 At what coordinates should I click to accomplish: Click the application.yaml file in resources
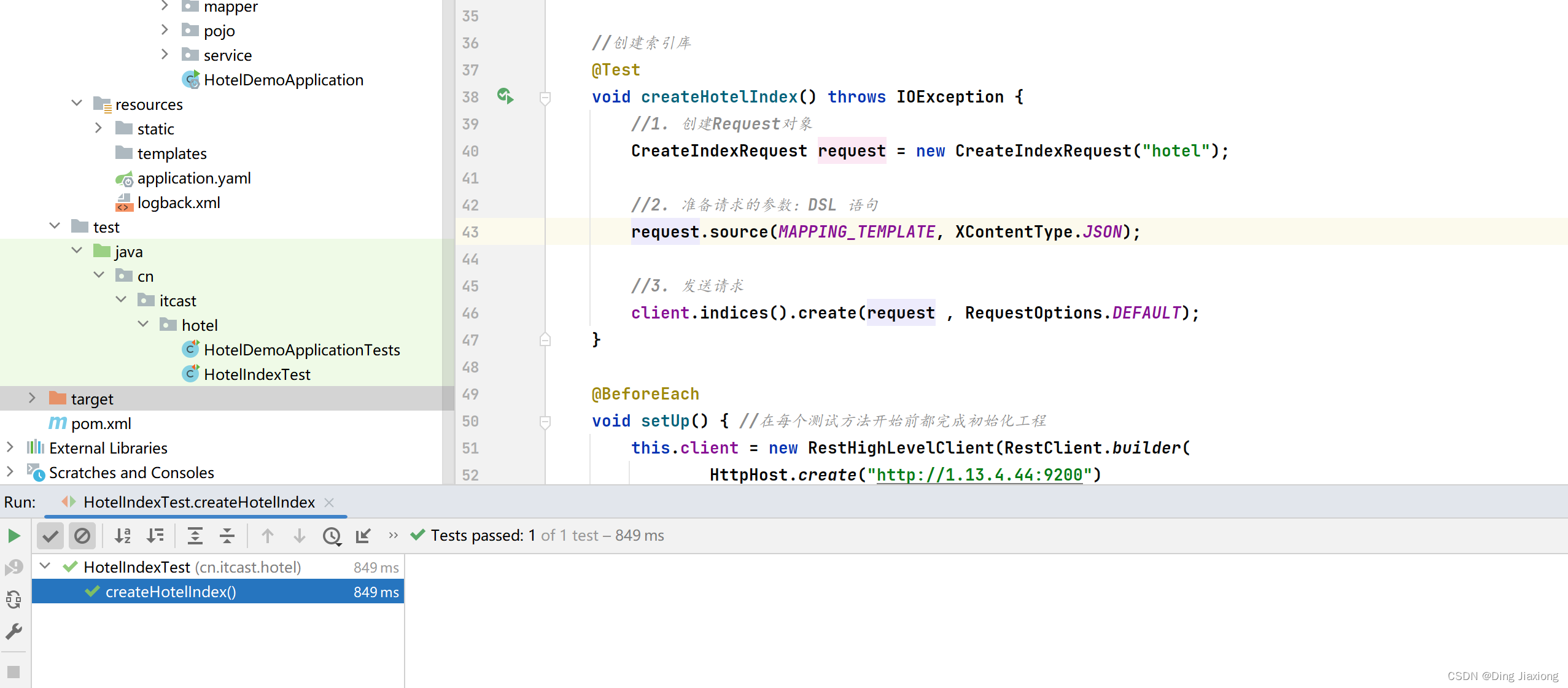(x=194, y=177)
